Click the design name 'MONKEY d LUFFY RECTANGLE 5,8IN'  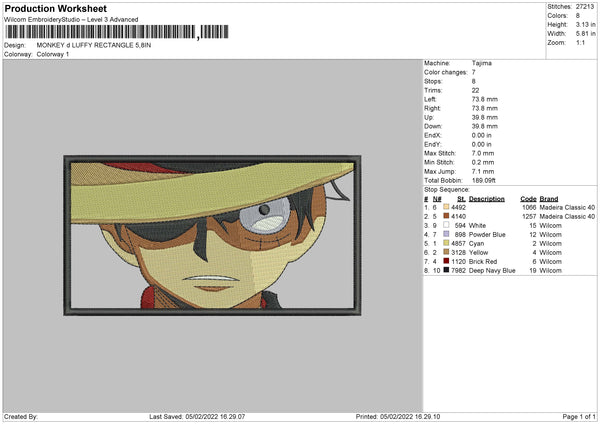point(94,45)
